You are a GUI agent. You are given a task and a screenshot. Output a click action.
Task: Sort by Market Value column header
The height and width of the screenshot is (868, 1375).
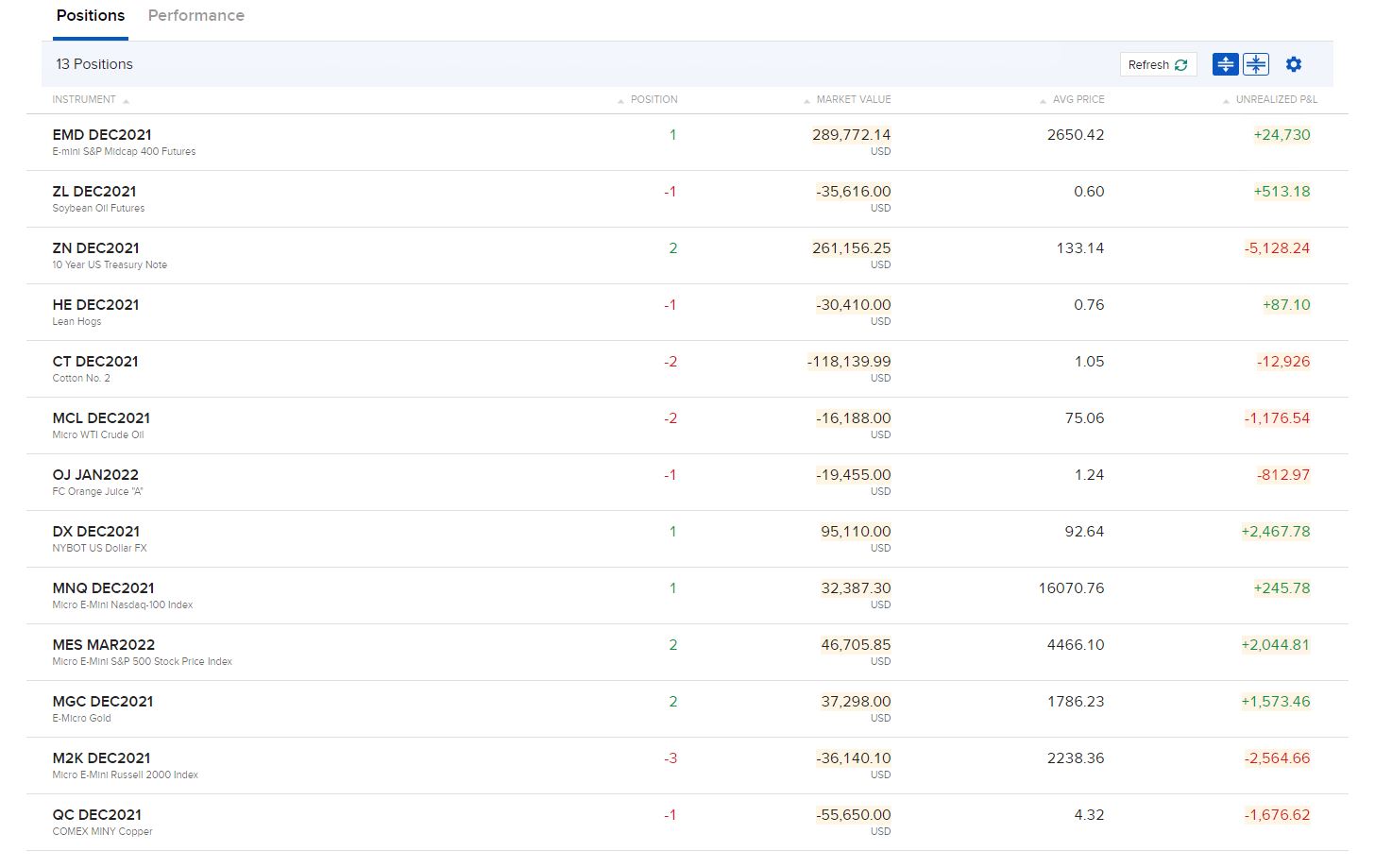pos(853,99)
